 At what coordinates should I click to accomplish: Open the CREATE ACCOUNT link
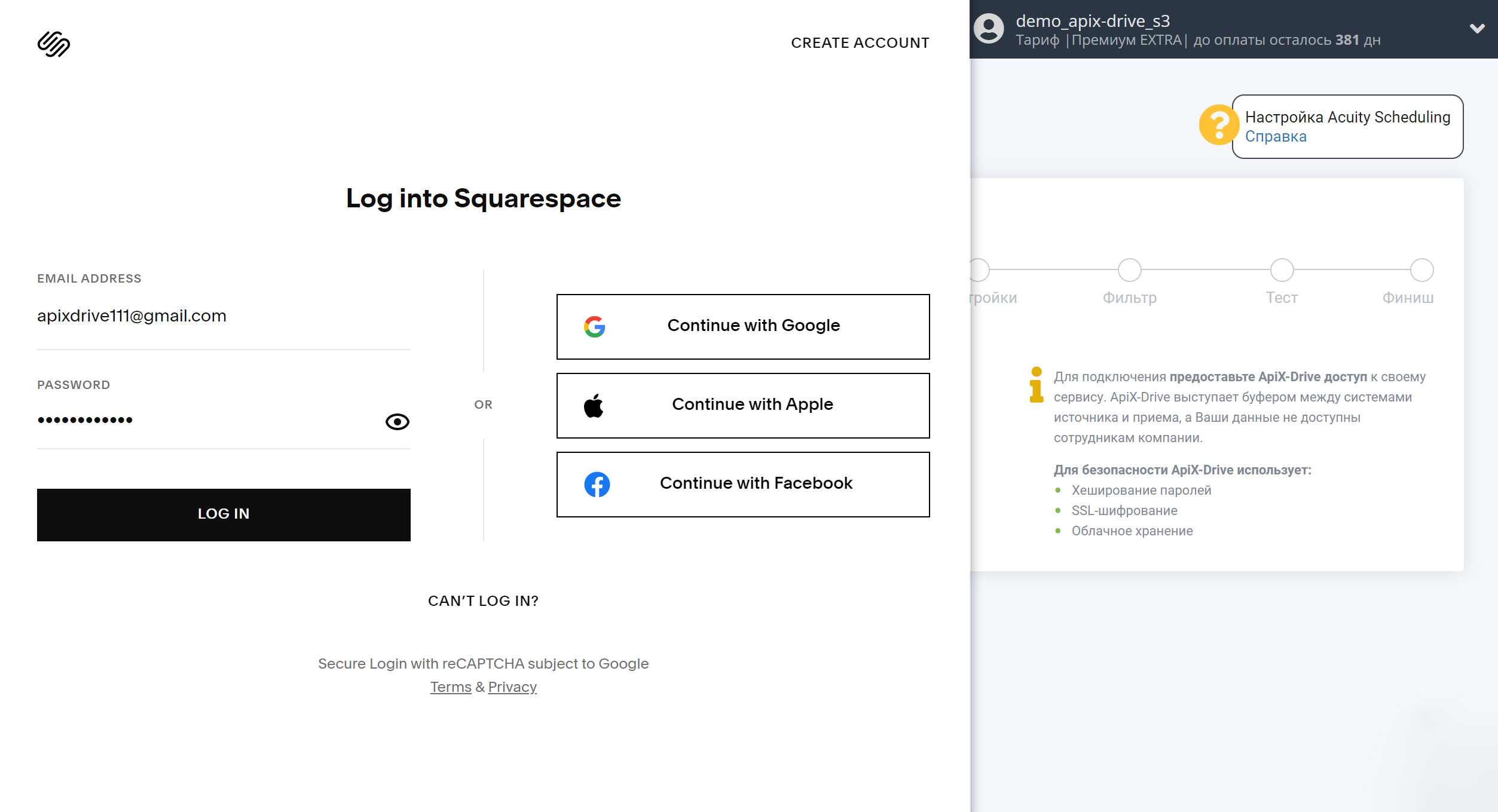point(860,43)
